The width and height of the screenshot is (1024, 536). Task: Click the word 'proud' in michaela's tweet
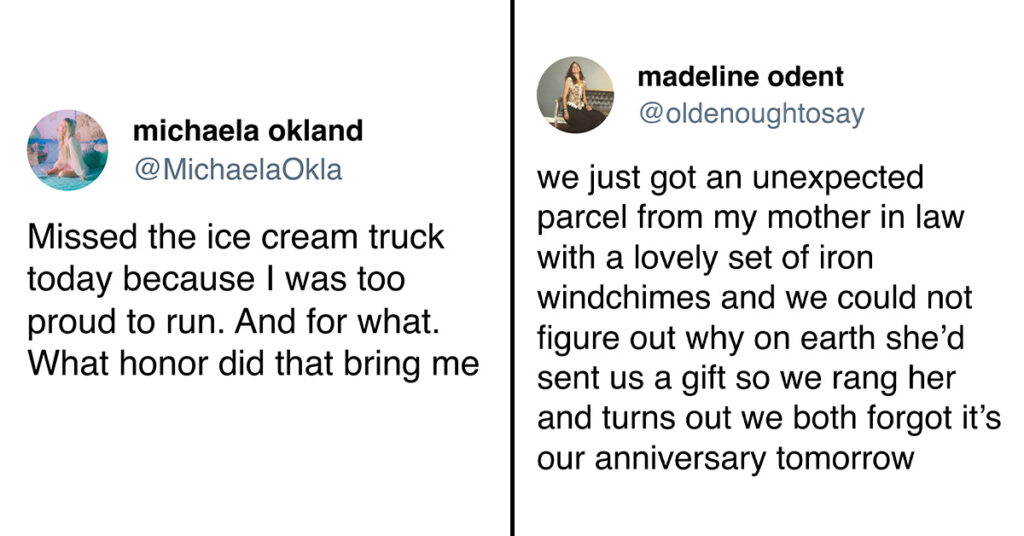click(x=70, y=323)
